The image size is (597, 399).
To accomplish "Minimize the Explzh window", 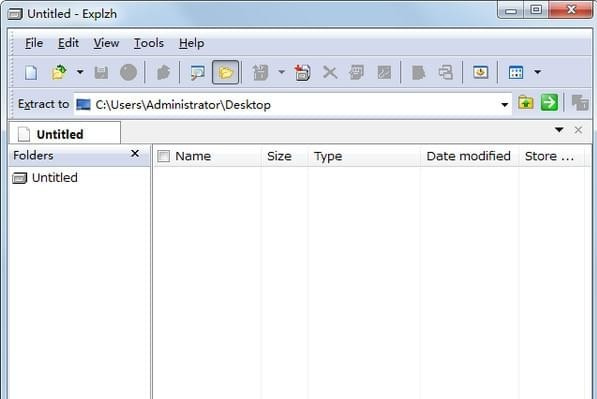I will (x=511, y=11).
